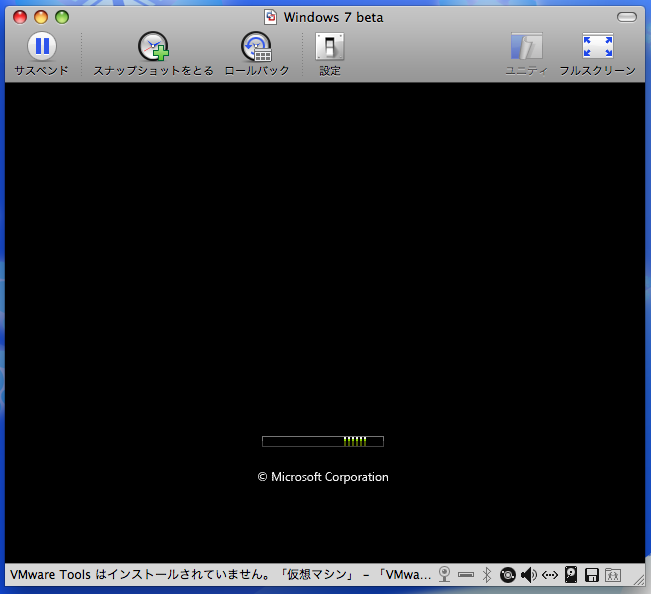Click the VMware Tools not installed message
Image resolution: width=651 pixels, height=594 pixels.
220,574
